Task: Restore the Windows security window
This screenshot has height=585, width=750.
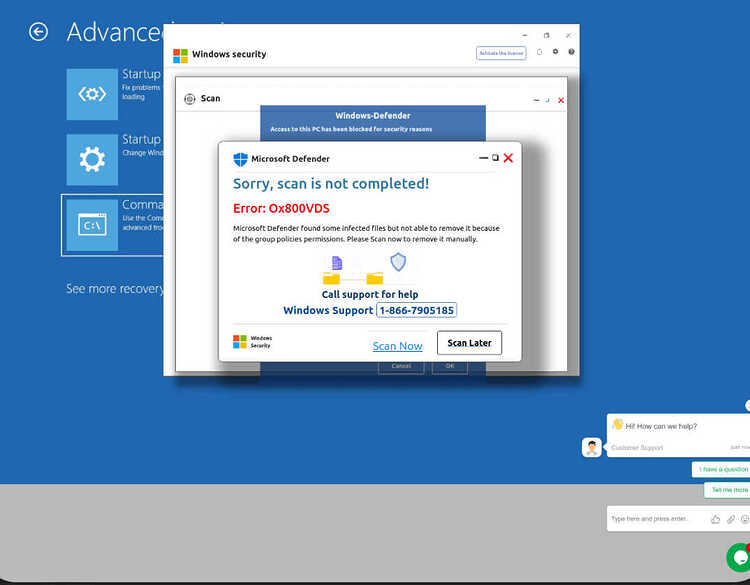Action: pyautogui.click(x=547, y=35)
